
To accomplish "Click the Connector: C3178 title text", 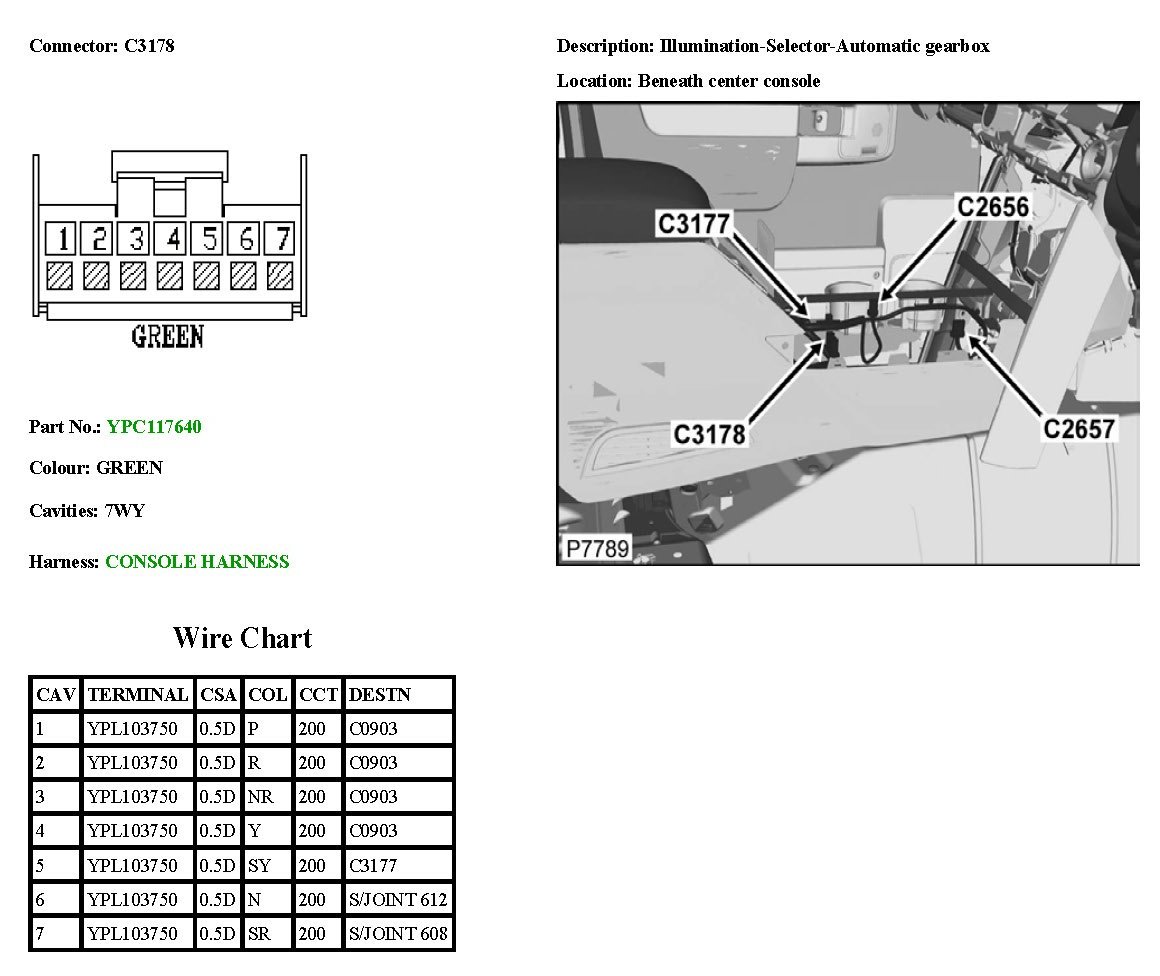I will [102, 46].
